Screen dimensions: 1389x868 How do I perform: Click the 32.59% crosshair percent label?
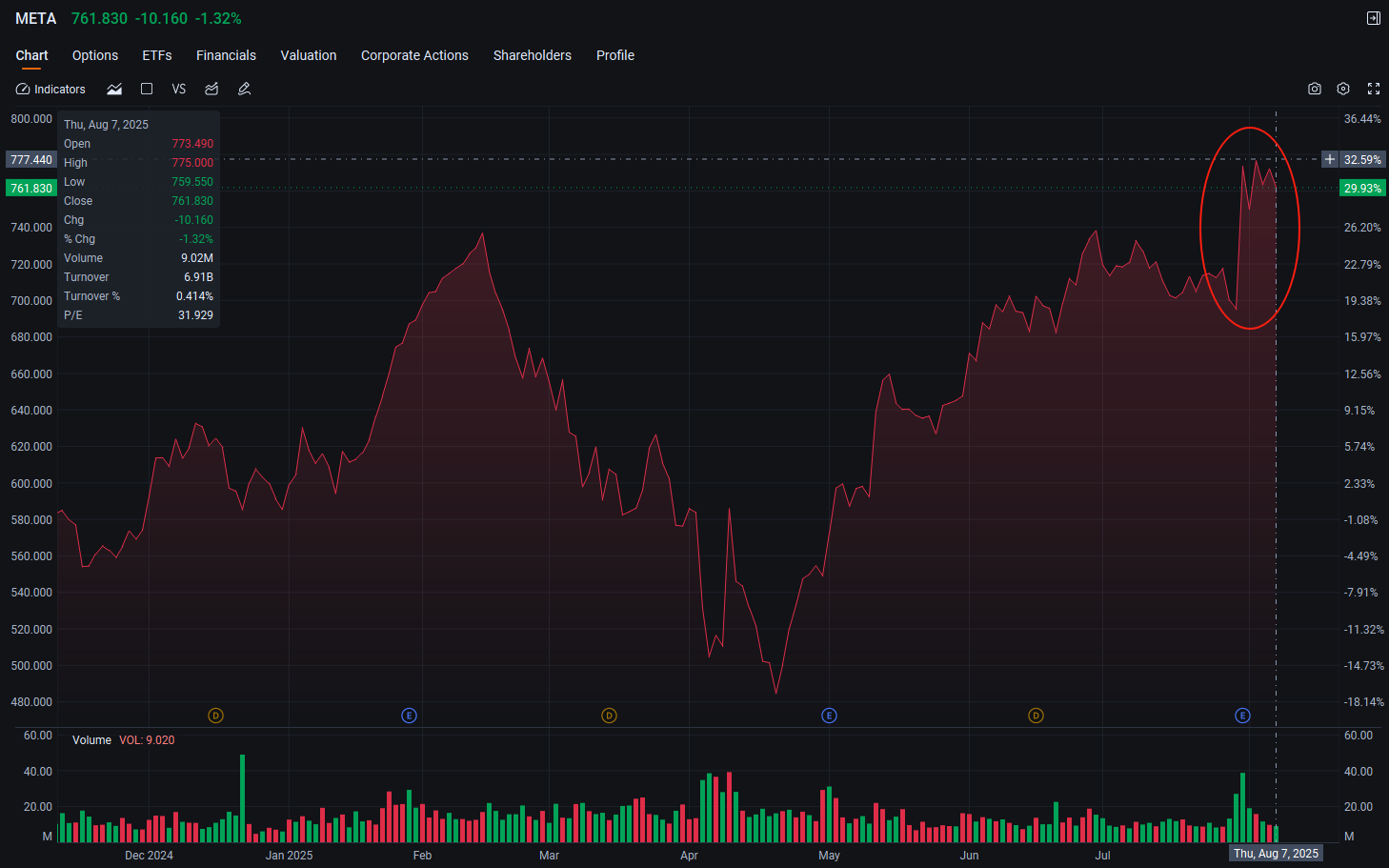click(x=1362, y=159)
